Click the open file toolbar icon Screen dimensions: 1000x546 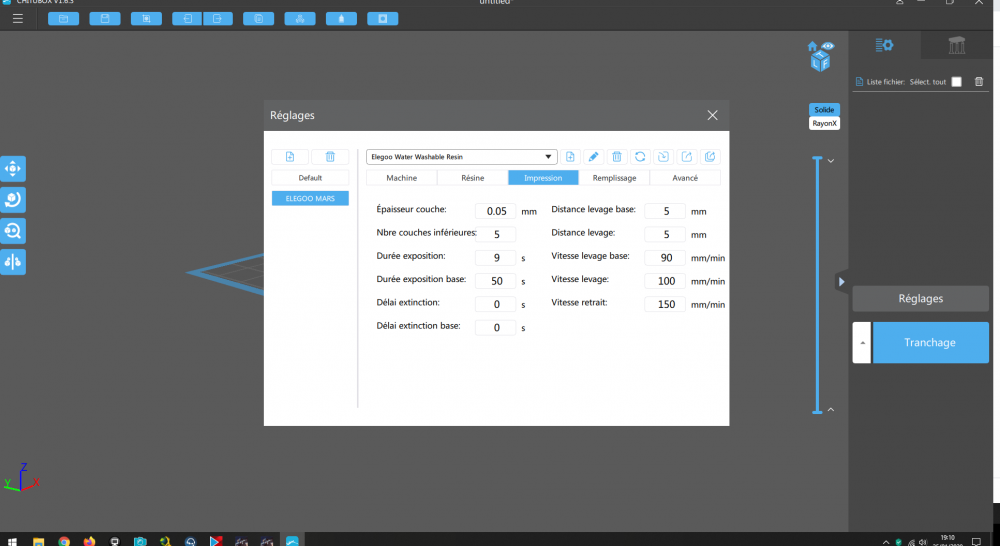click(x=64, y=18)
